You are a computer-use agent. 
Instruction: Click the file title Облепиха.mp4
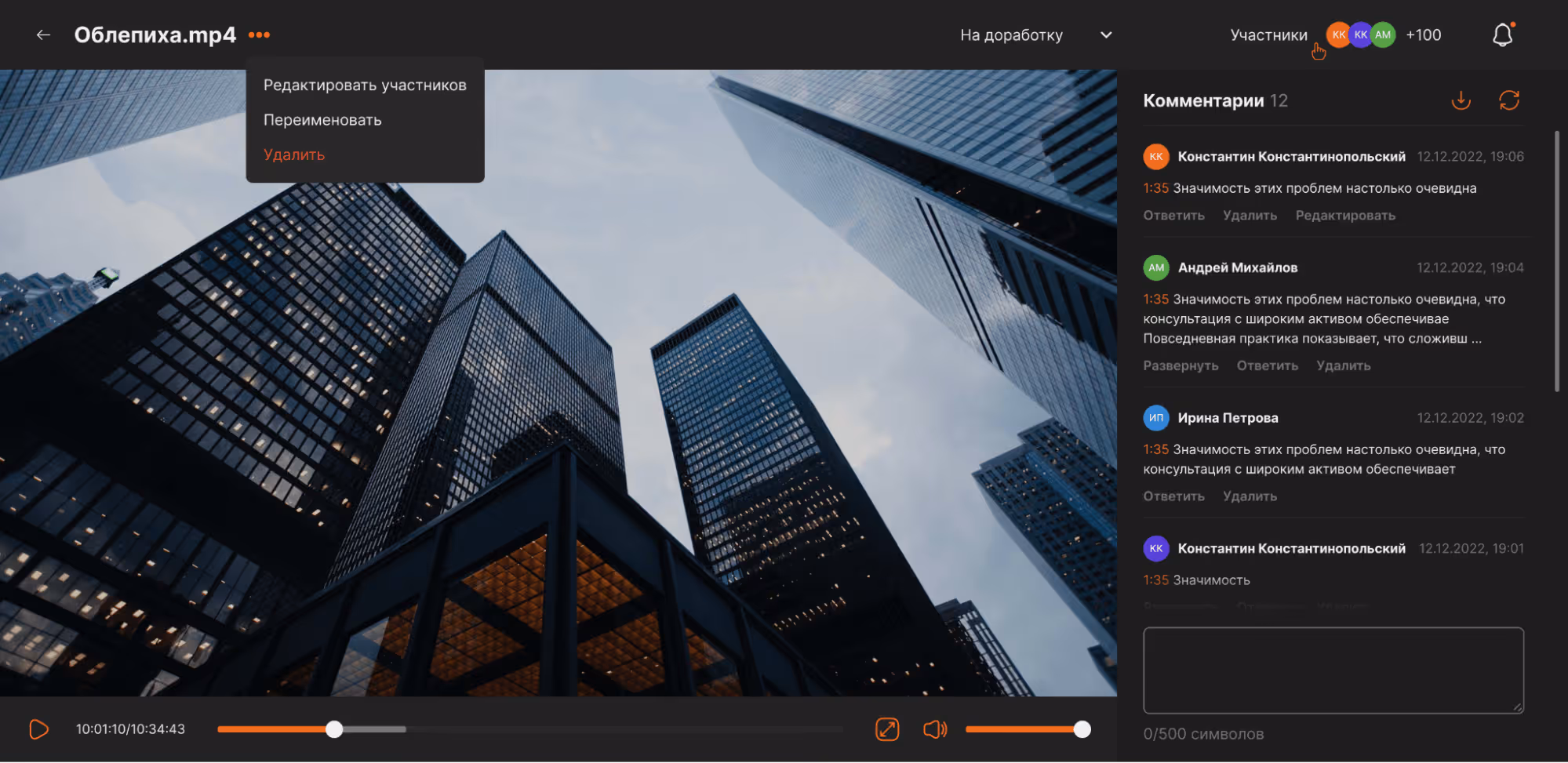pyautogui.click(x=155, y=35)
